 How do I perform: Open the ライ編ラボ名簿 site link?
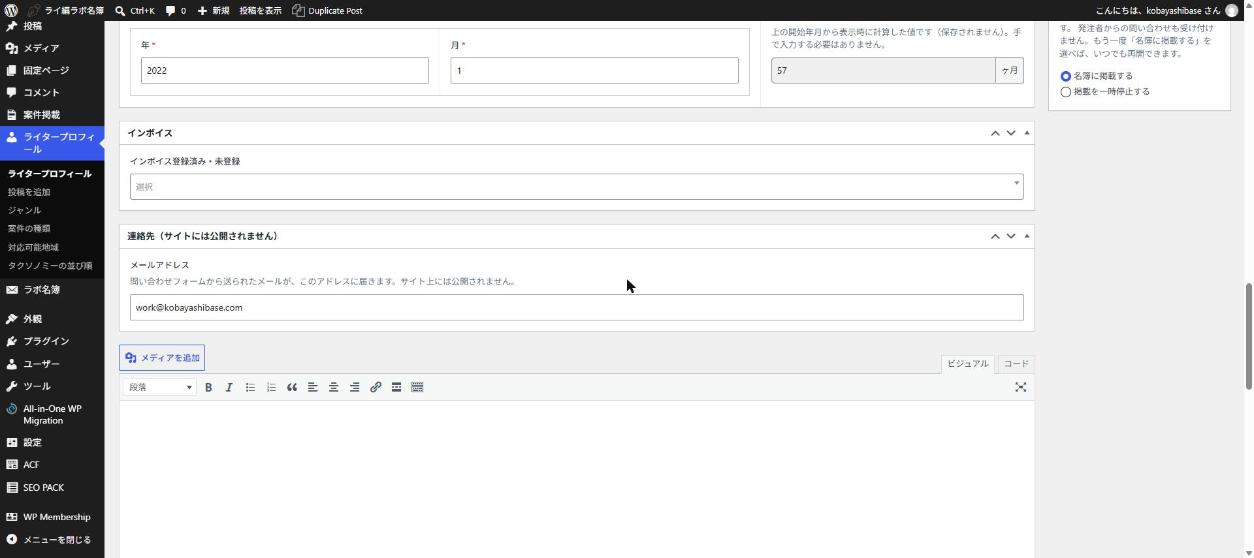click(66, 10)
